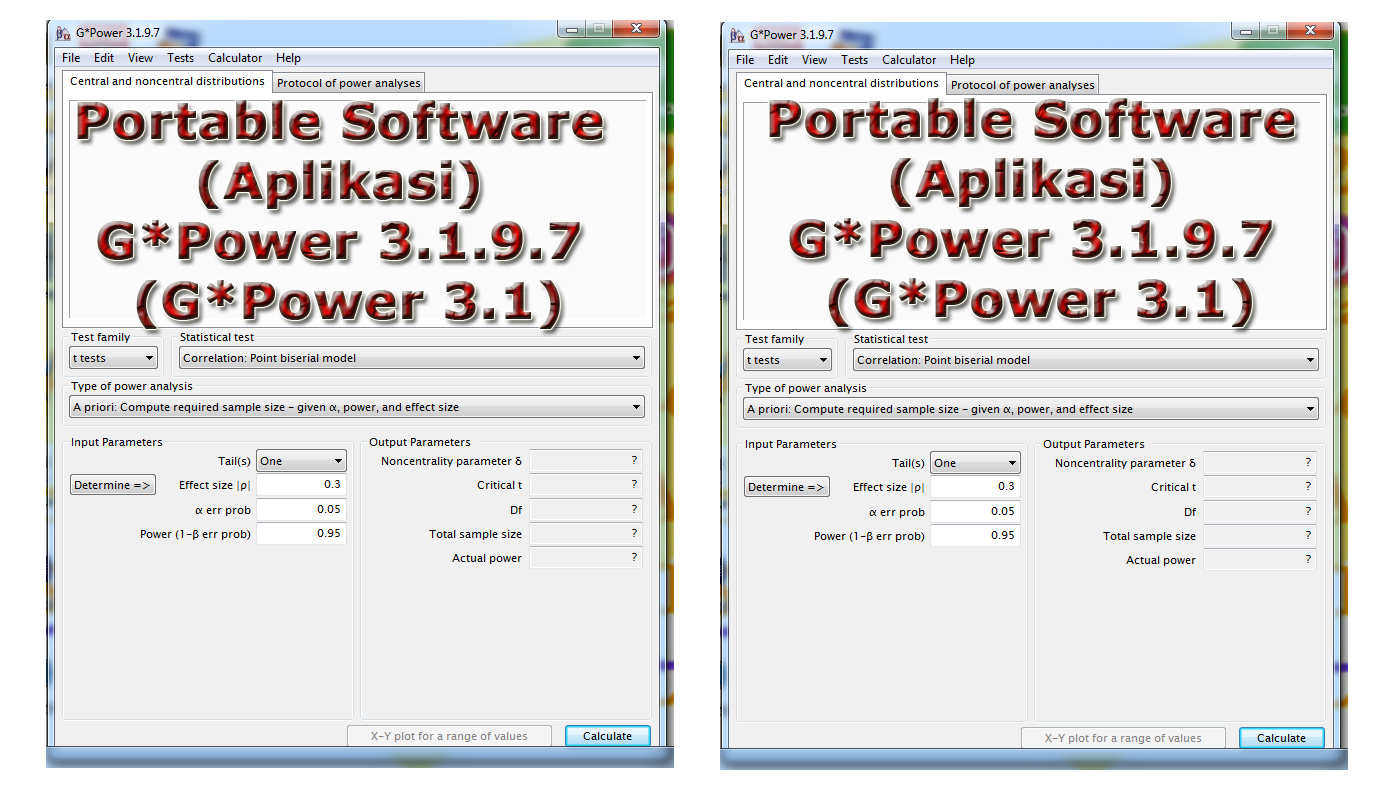This screenshot has width=1382, height=786.
Task: Open the File menu in the right window
Action: pos(745,60)
